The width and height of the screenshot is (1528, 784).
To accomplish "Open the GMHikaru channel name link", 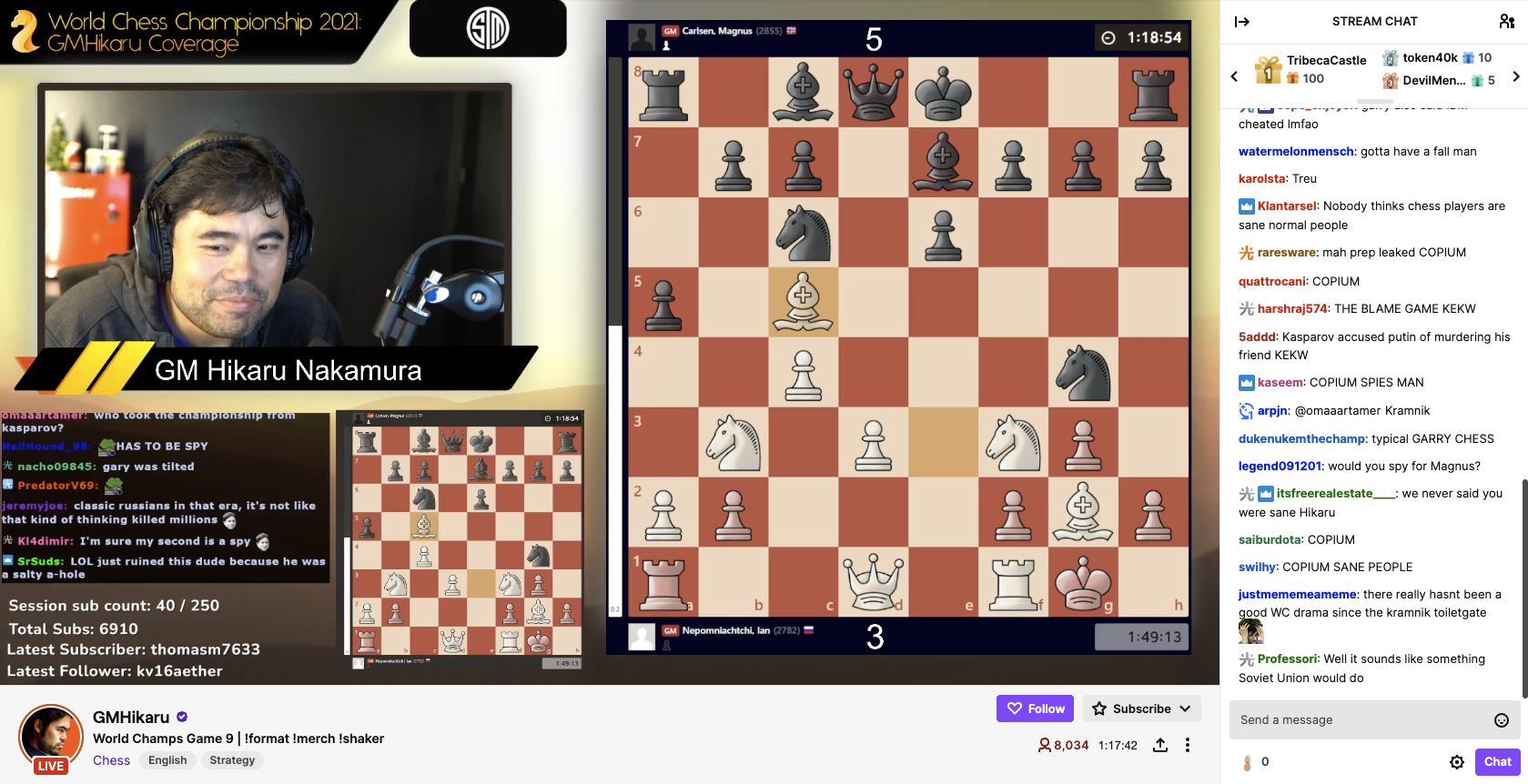I will point(131,717).
